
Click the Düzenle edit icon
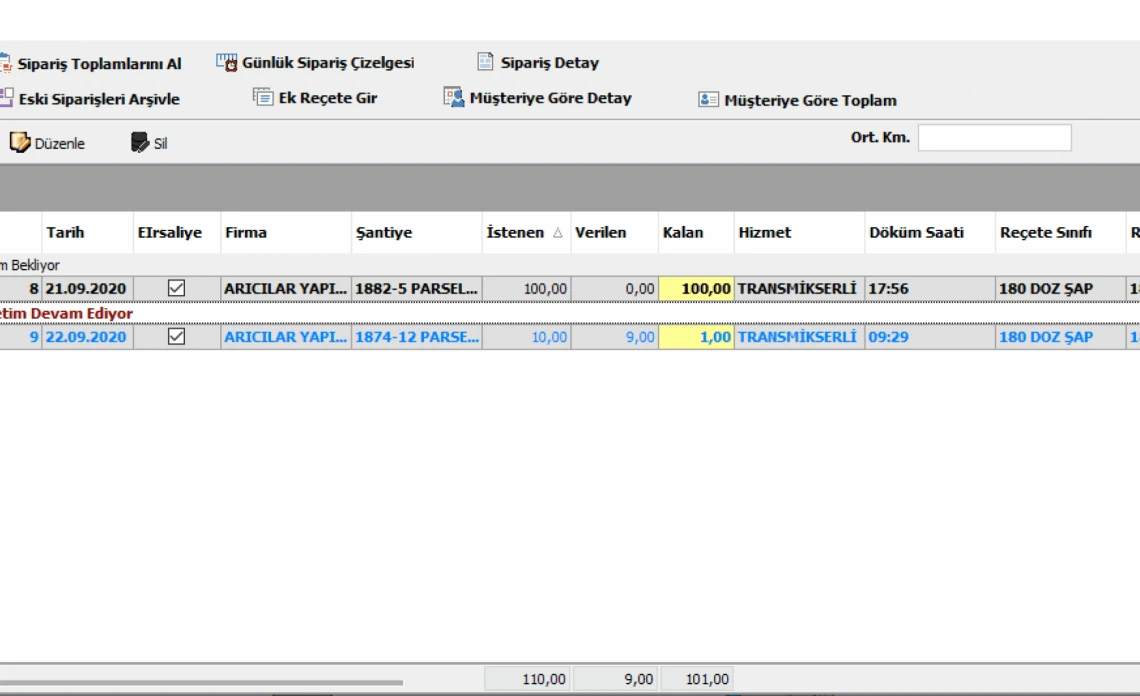(x=20, y=143)
